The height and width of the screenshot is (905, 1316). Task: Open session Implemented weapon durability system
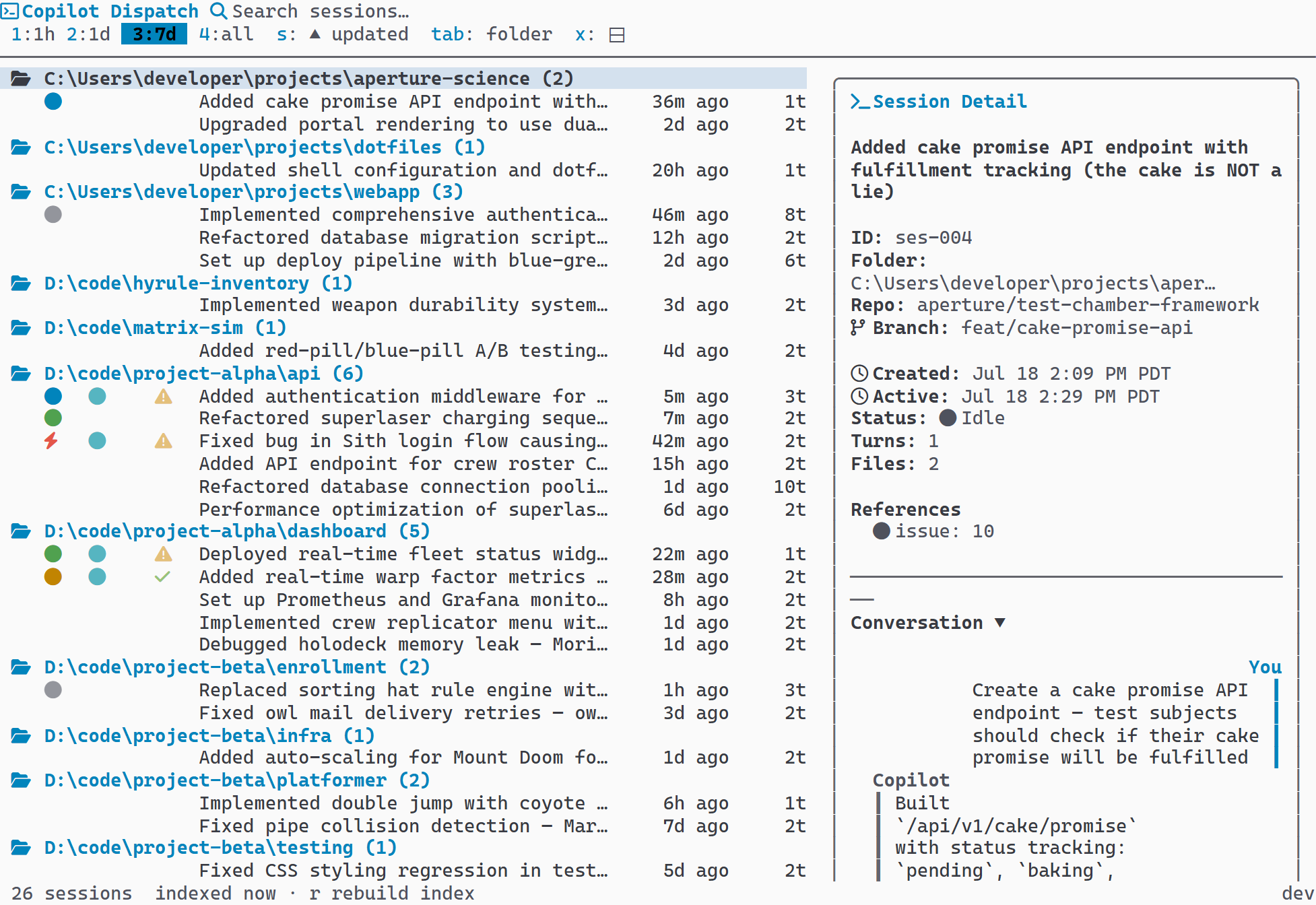403,305
